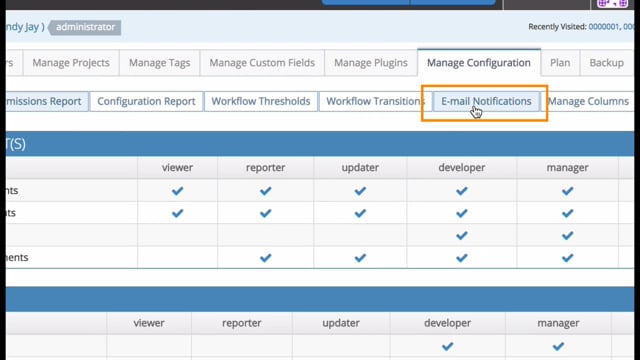Image resolution: width=640 pixels, height=360 pixels.
Task: Click 'reporter' header in the upper table
Action: pyautogui.click(x=265, y=168)
